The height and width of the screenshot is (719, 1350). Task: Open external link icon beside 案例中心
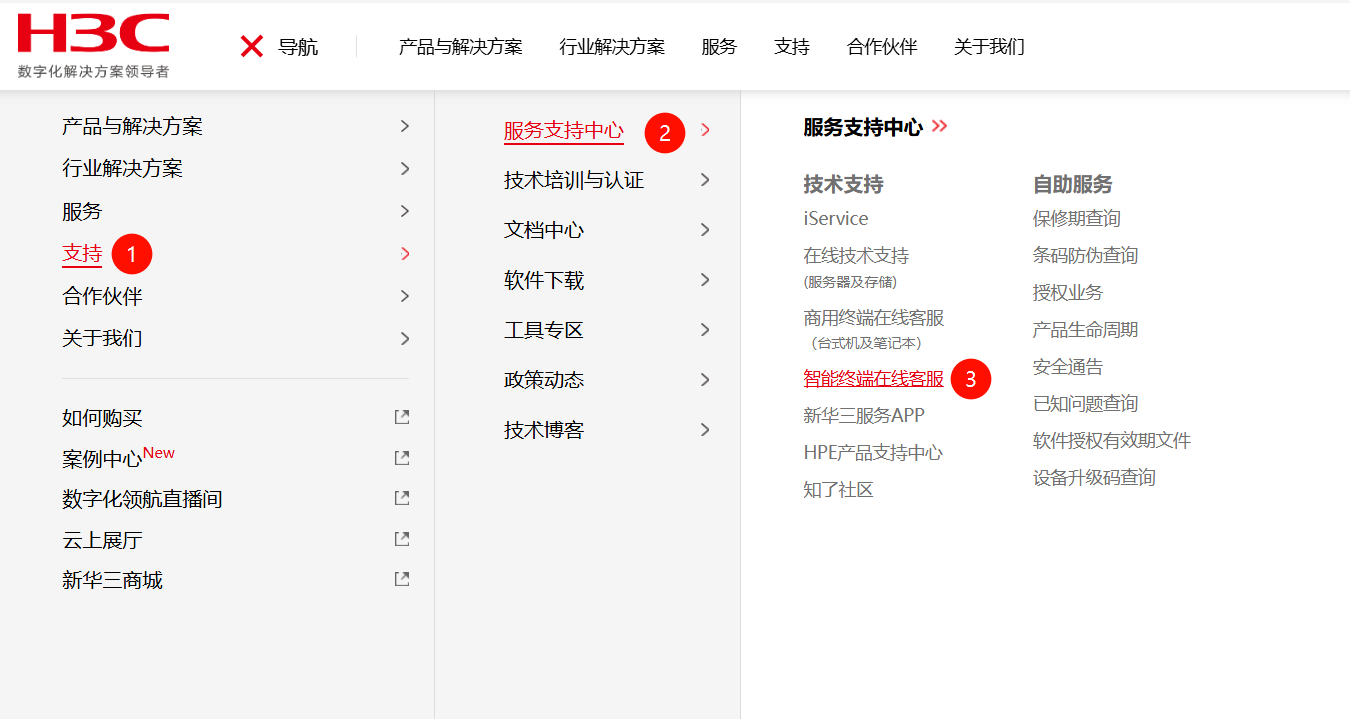tap(402, 458)
